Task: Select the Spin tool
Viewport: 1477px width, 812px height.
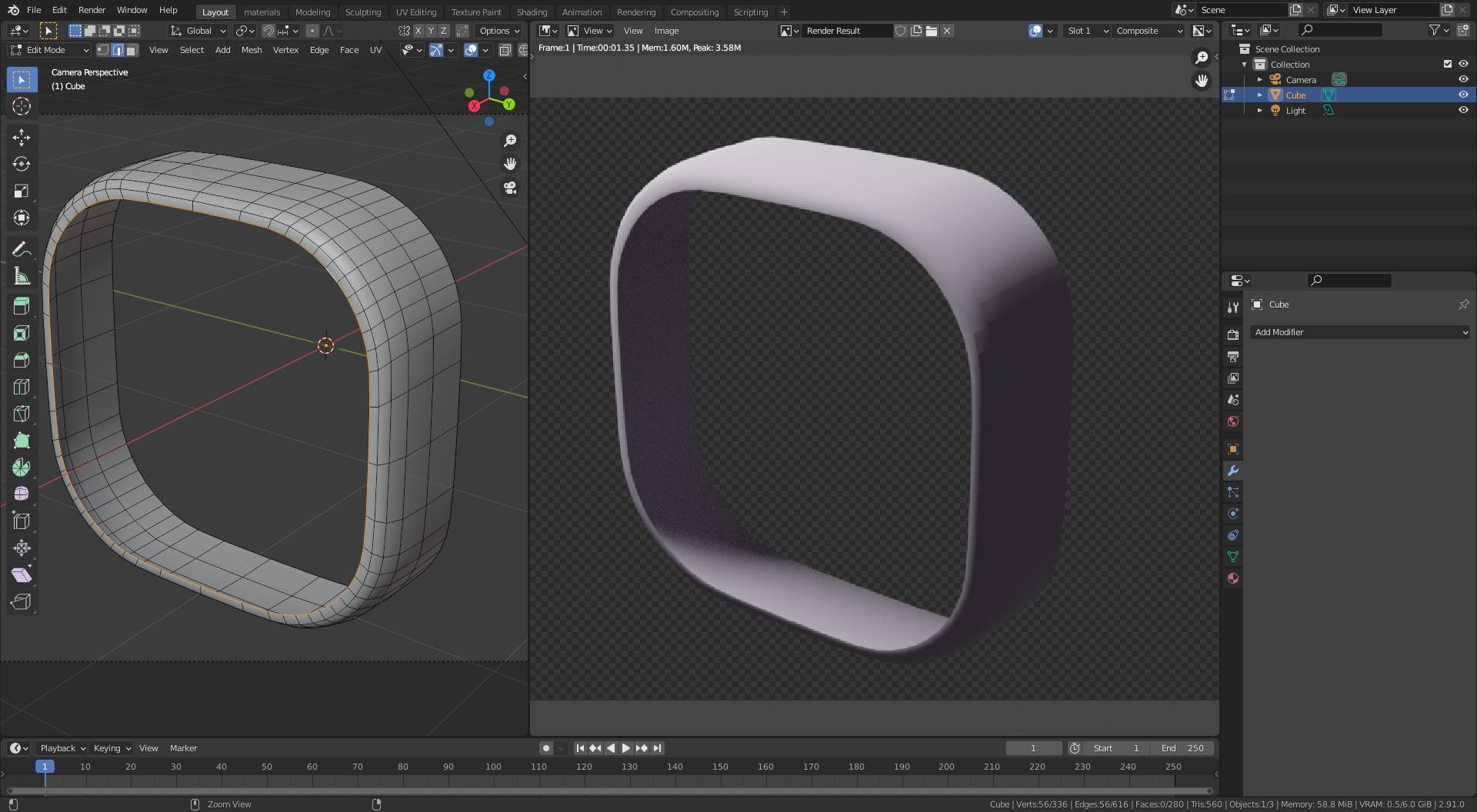Action: point(22,468)
